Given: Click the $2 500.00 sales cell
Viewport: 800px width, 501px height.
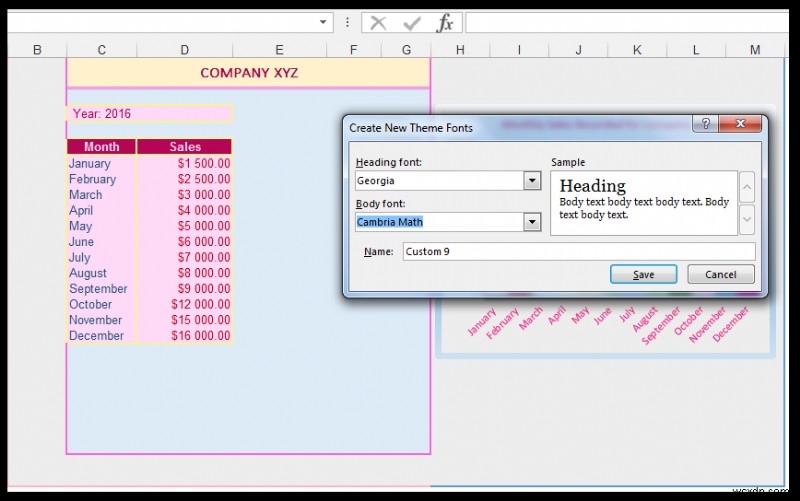Looking at the screenshot, I should (x=185, y=179).
